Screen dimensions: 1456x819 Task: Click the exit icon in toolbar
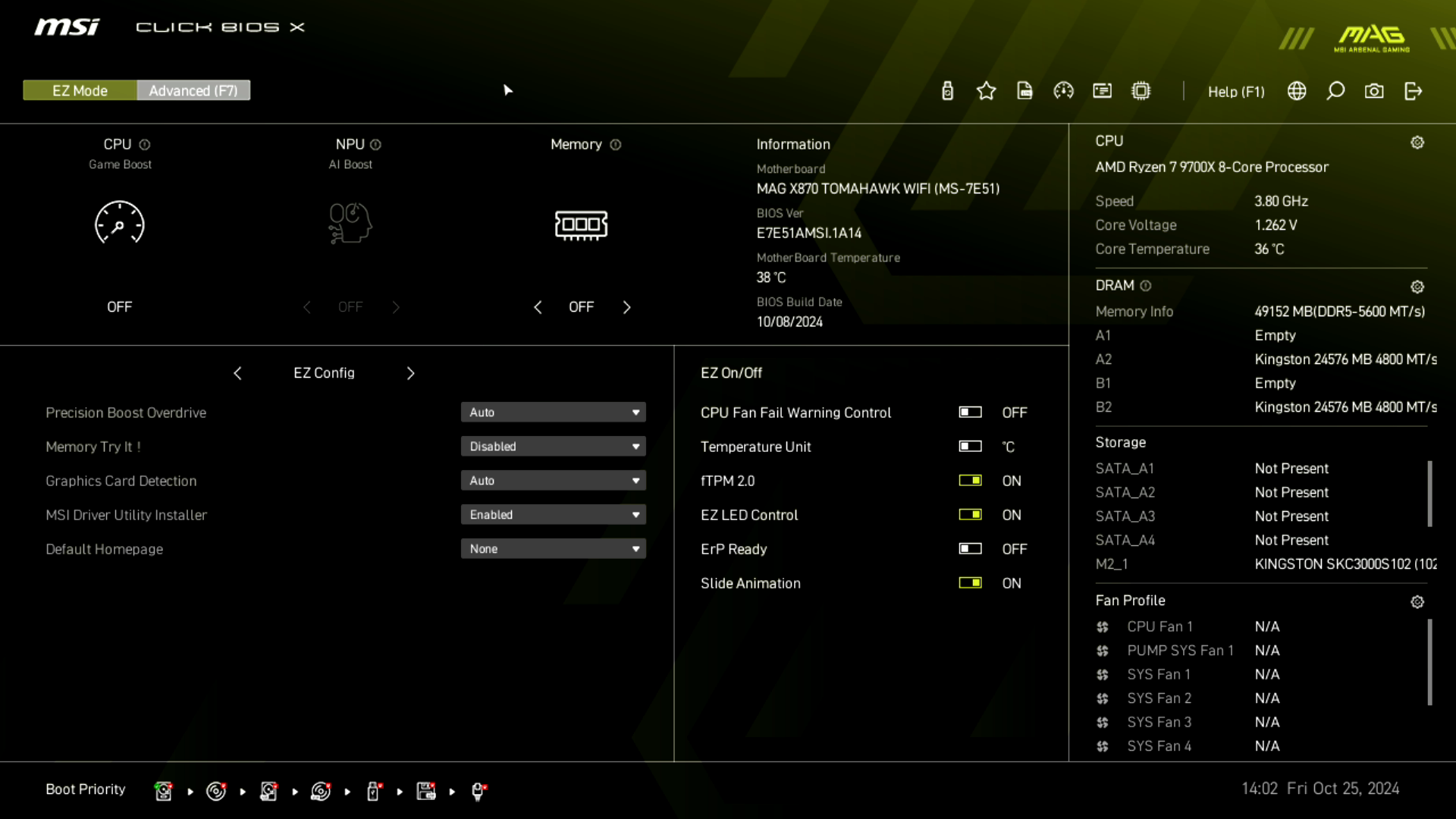pos(1413,91)
